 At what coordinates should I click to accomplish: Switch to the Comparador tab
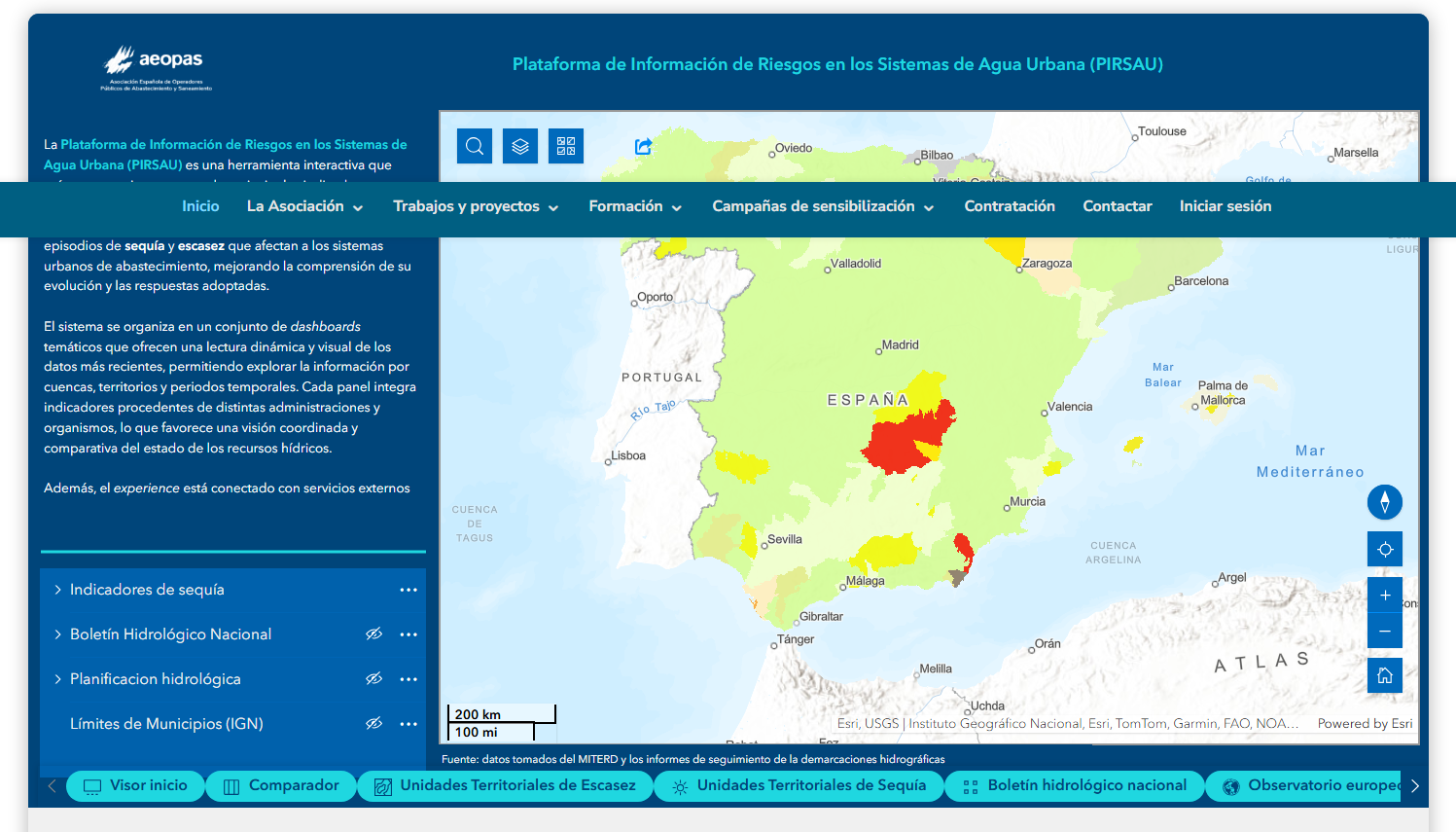click(x=281, y=785)
